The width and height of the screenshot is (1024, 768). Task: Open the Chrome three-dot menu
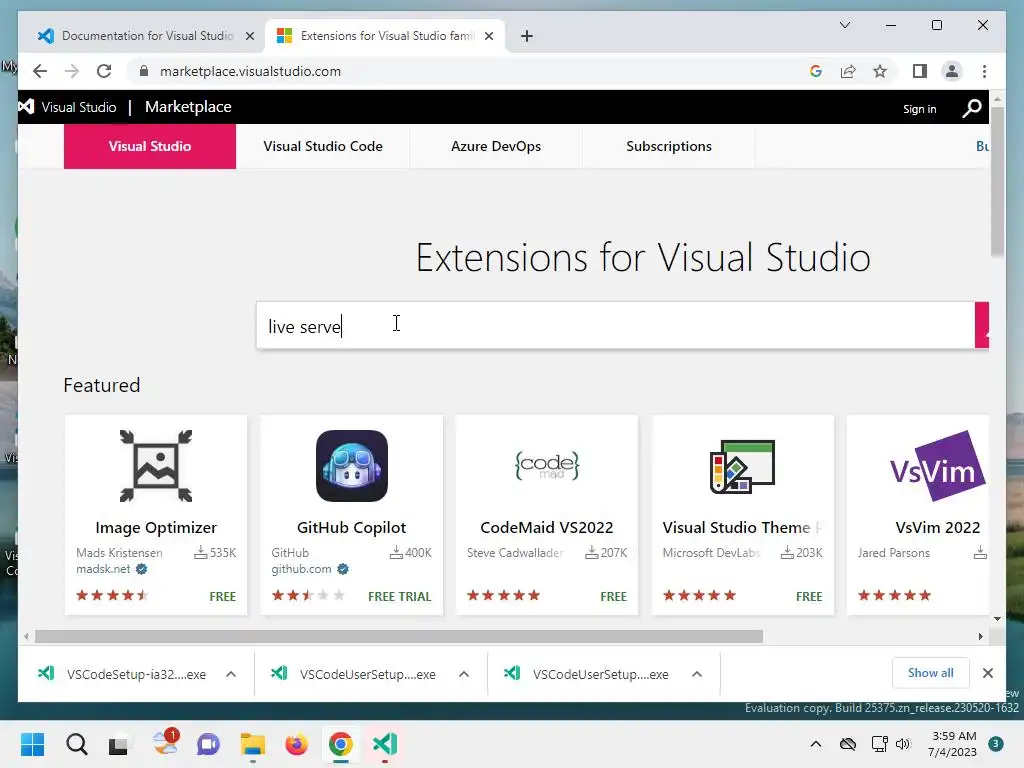(x=984, y=71)
